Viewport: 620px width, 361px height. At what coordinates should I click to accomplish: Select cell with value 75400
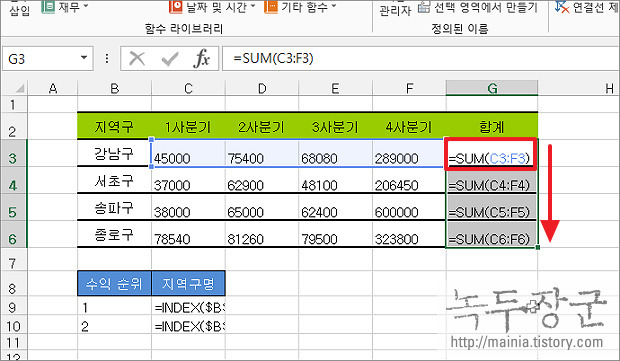click(x=262, y=153)
